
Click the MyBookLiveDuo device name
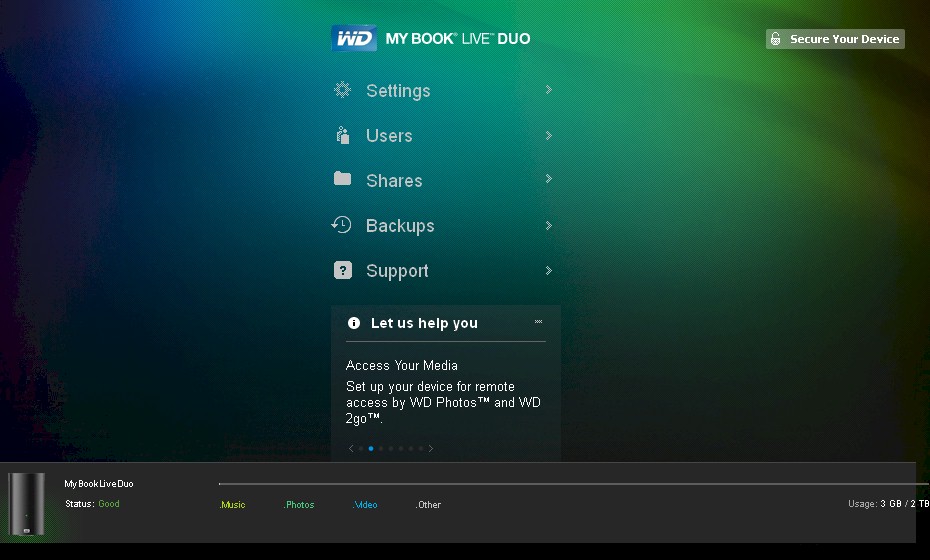coord(98,484)
